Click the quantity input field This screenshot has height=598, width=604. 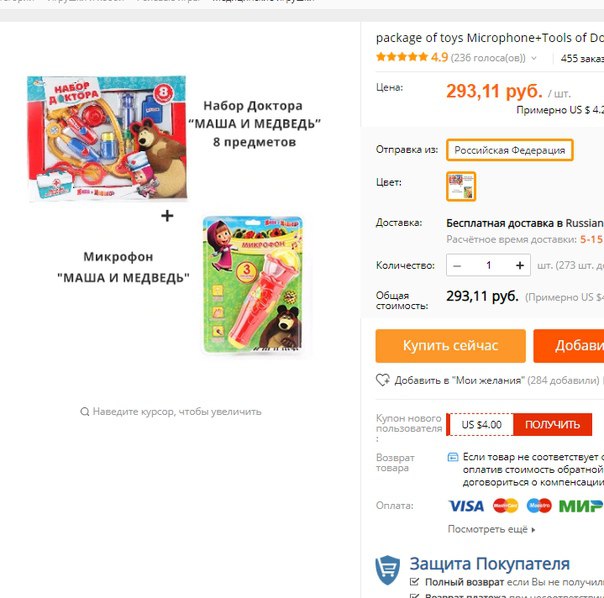[x=488, y=265]
